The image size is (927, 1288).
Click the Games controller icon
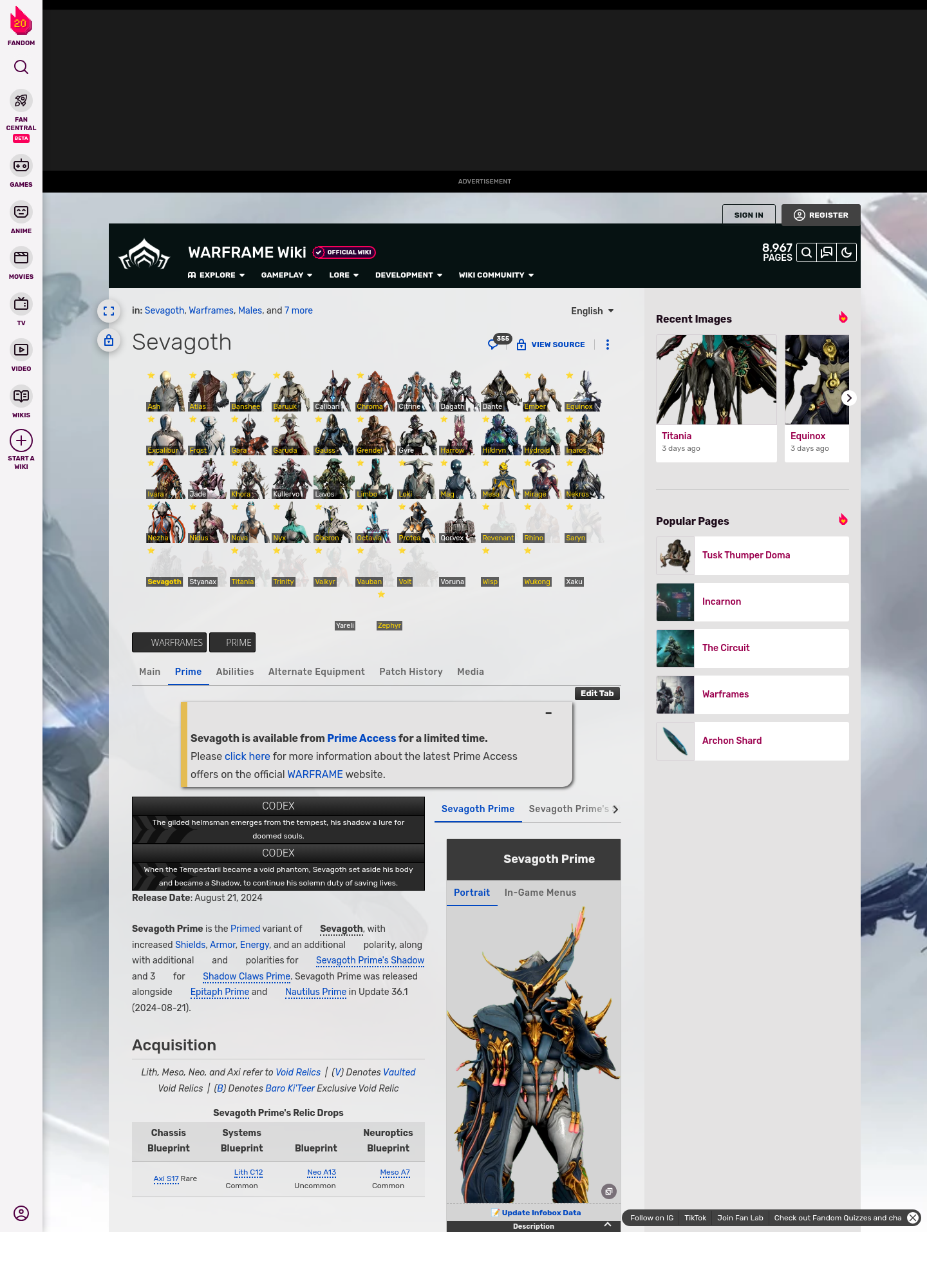tap(21, 166)
